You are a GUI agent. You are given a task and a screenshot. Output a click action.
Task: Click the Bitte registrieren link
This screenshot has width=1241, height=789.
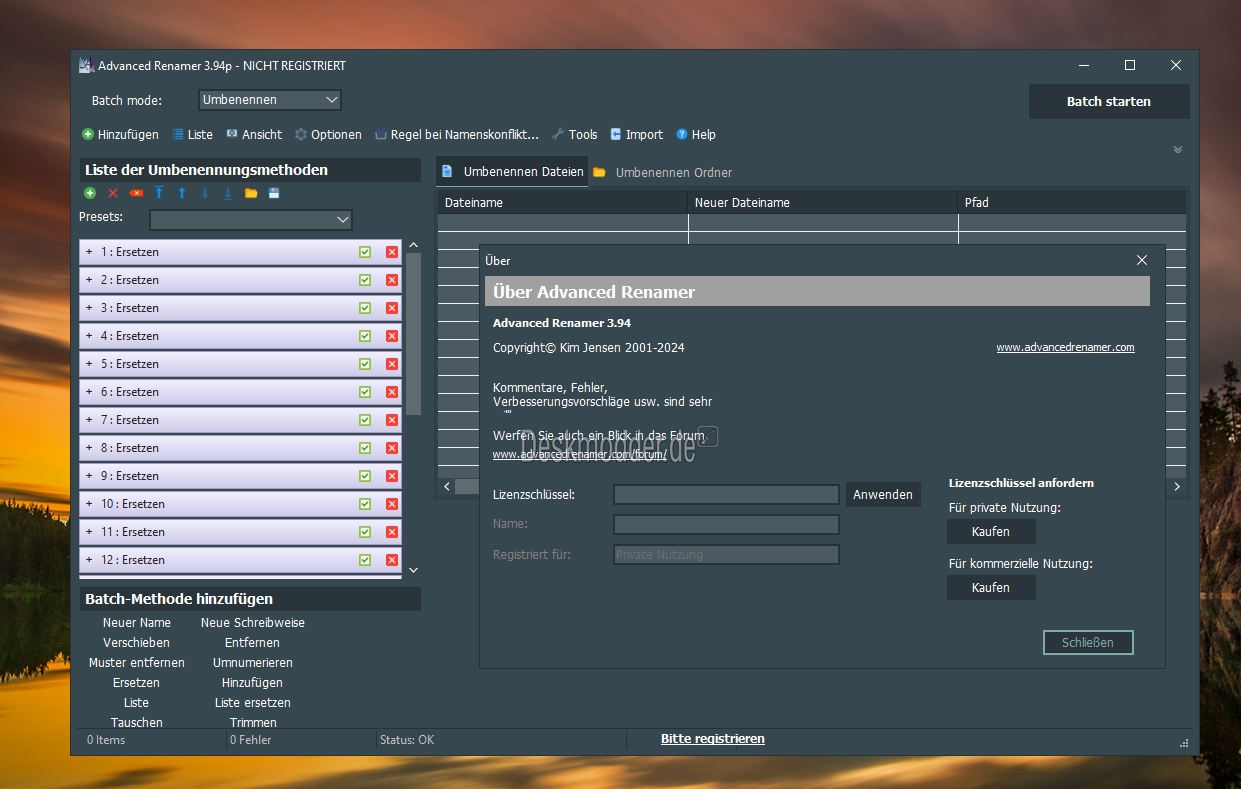point(713,739)
